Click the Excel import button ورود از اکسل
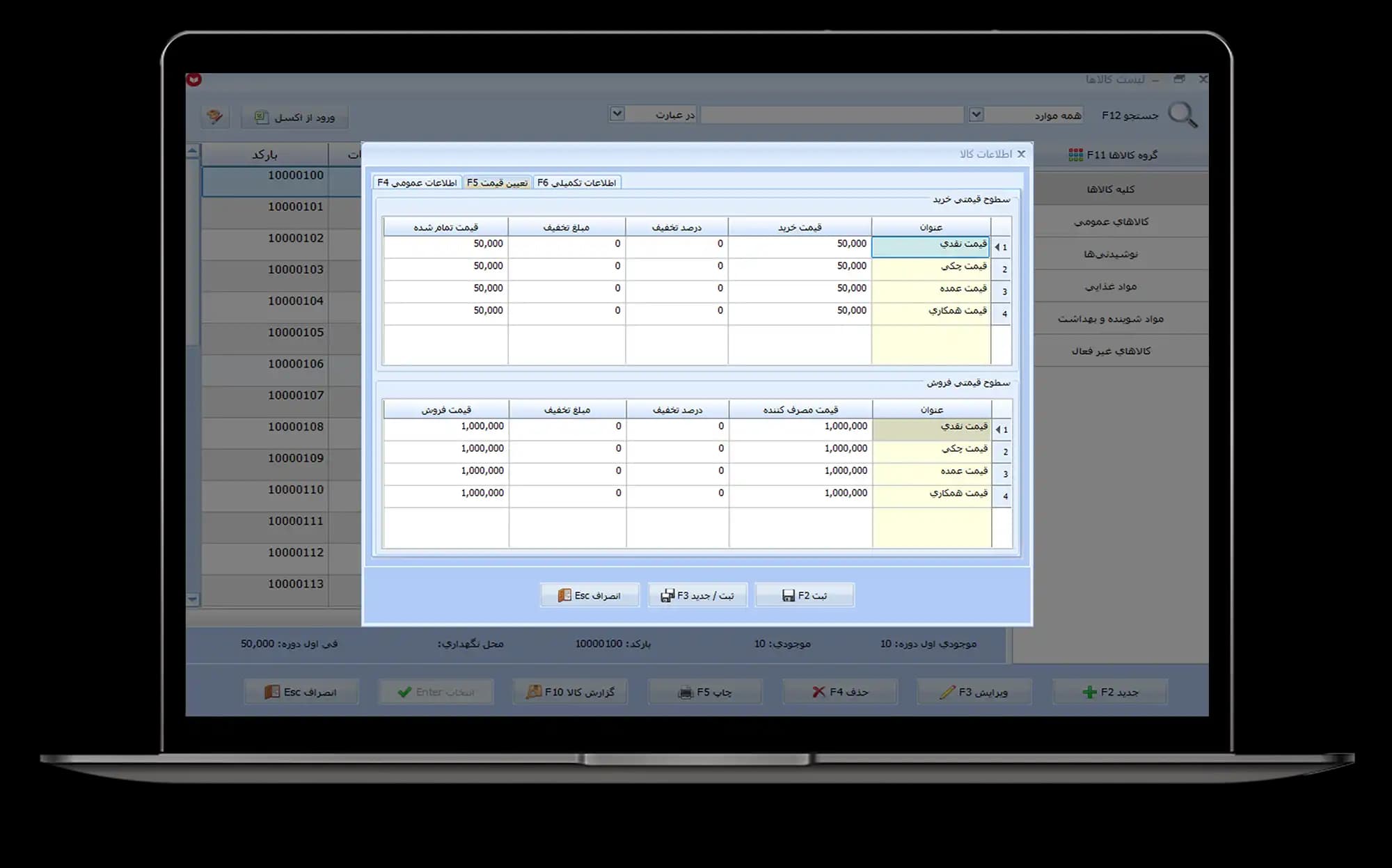 pyautogui.click(x=295, y=117)
